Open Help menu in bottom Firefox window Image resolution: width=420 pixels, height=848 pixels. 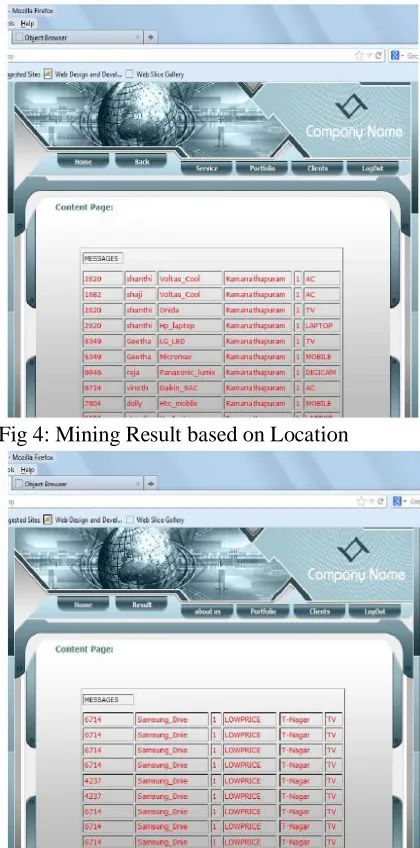click(x=27, y=470)
